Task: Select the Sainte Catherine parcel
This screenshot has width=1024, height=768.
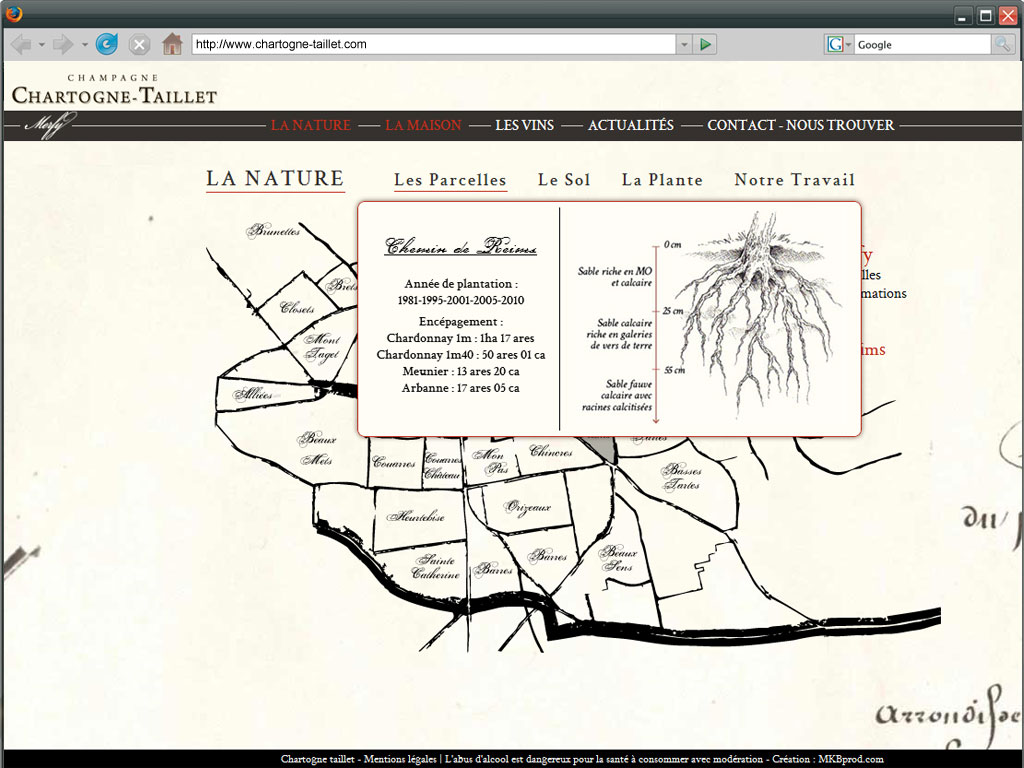Action: coord(436,568)
